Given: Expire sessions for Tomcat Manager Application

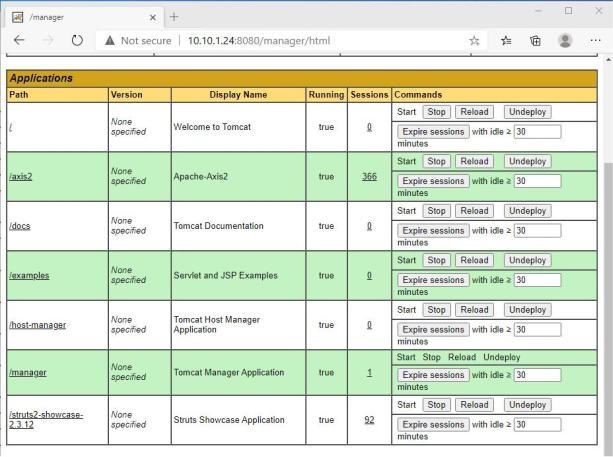Looking at the screenshot, I should [x=433, y=375].
